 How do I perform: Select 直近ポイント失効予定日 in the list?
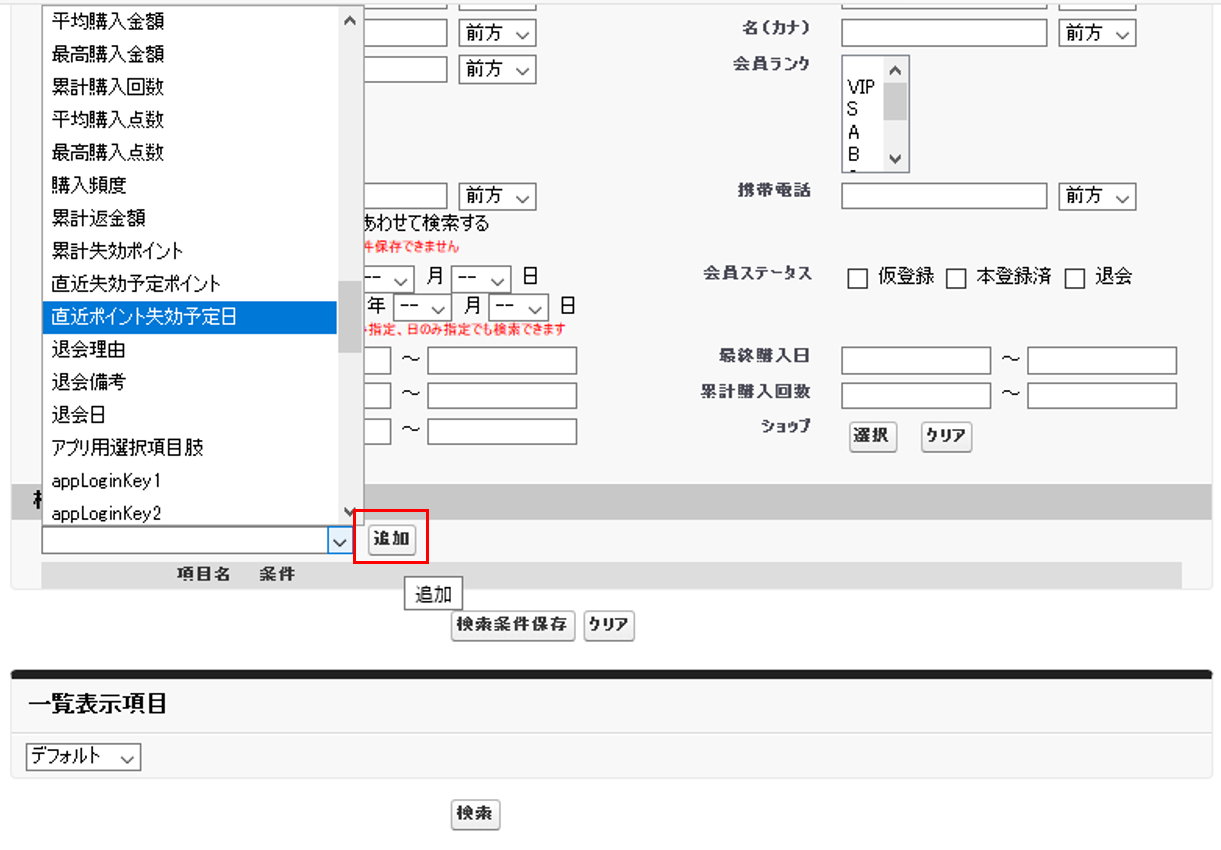tap(190, 317)
